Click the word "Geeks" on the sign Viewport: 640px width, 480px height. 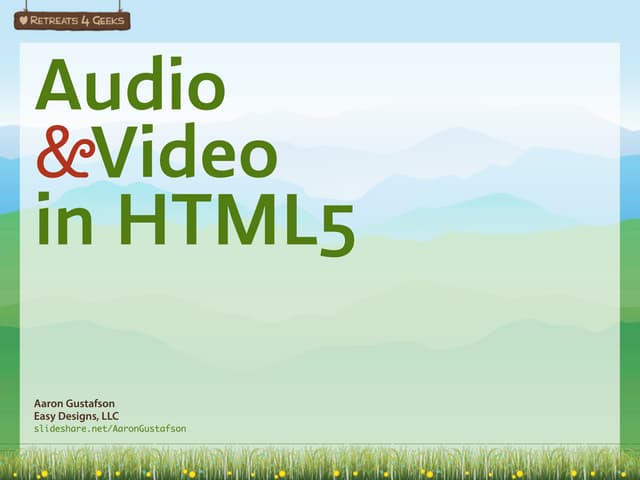(x=107, y=20)
